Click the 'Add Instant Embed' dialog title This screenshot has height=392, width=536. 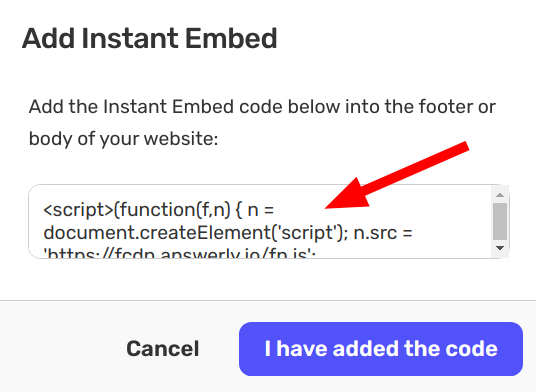click(149, 38)
